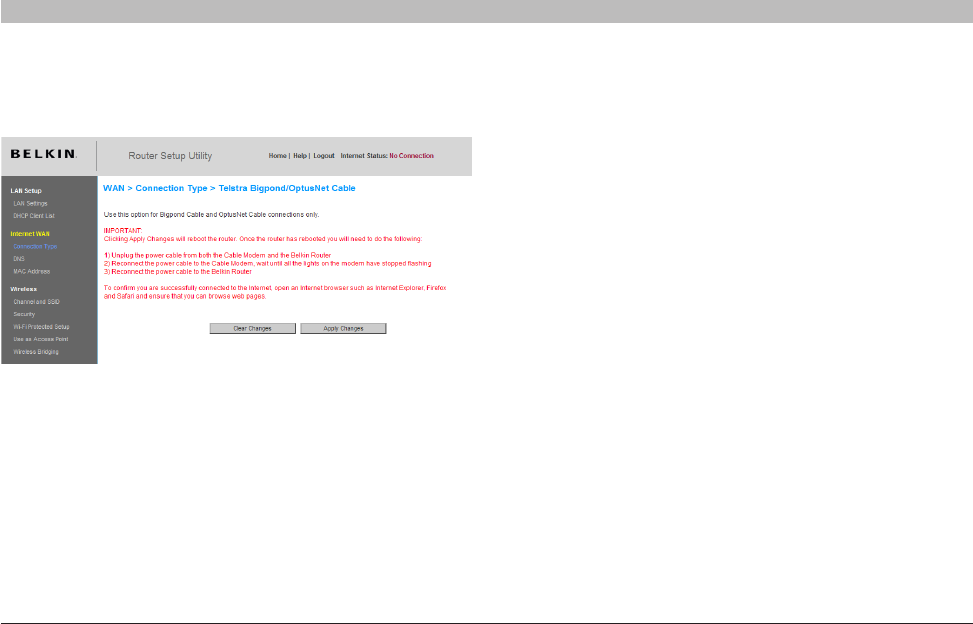Select Connection Type in sidebar
Viewport: 973px width, 624px height.
[35, 246]
